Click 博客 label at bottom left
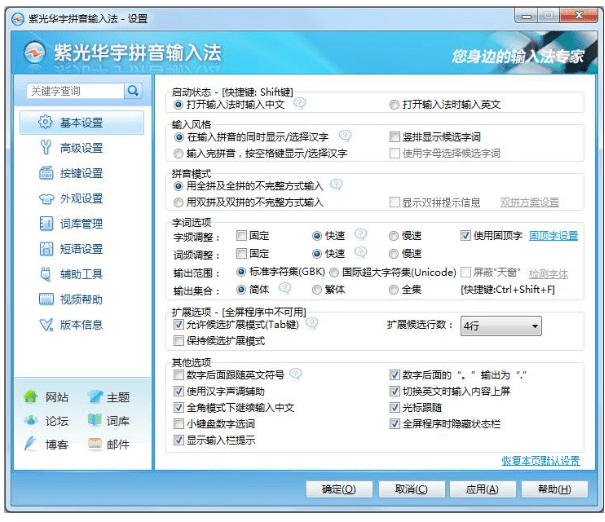Screen dimensions: 605x522 [x=57, y=444]
